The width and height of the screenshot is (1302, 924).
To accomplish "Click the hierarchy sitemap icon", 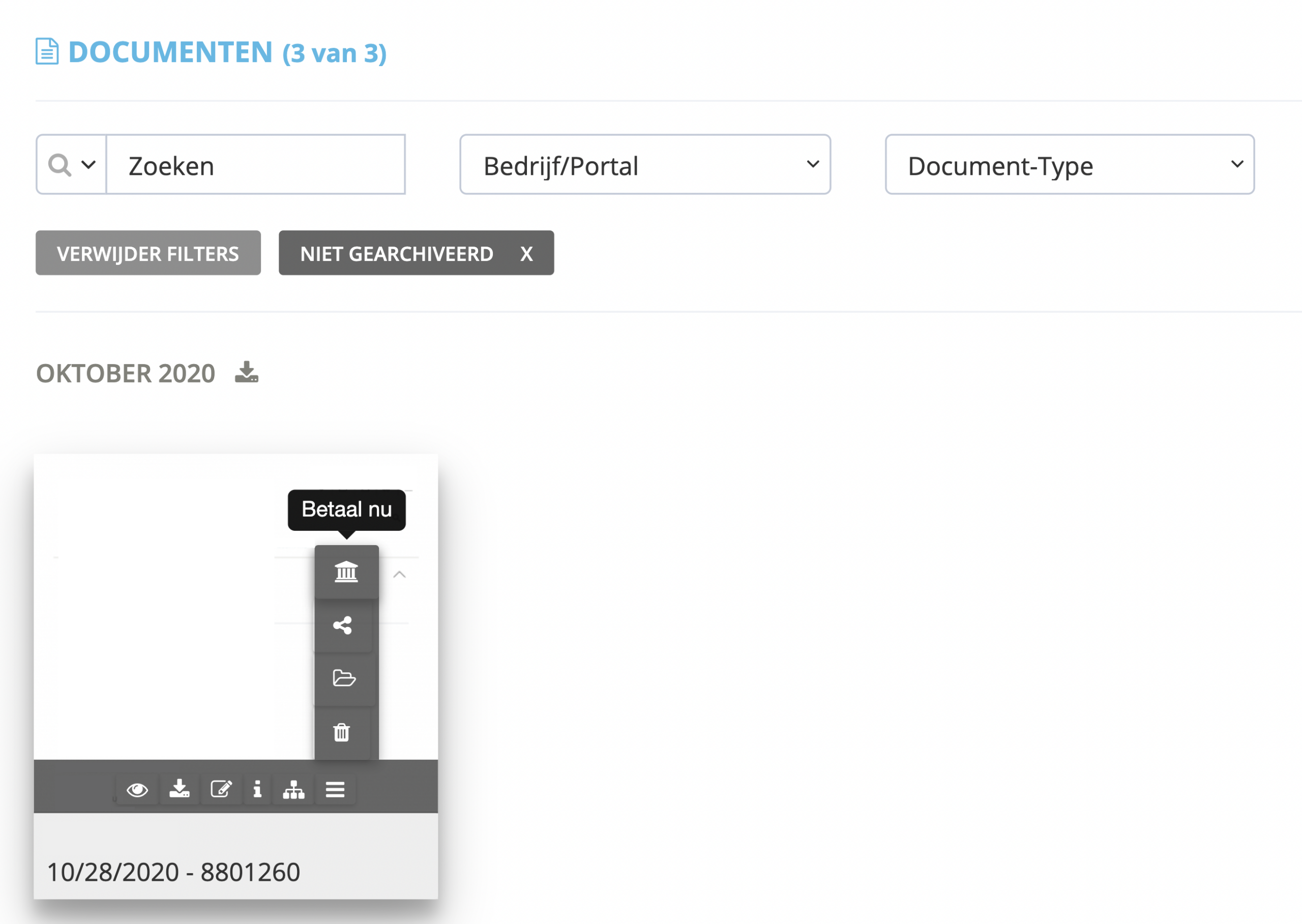I will (293, 789).
